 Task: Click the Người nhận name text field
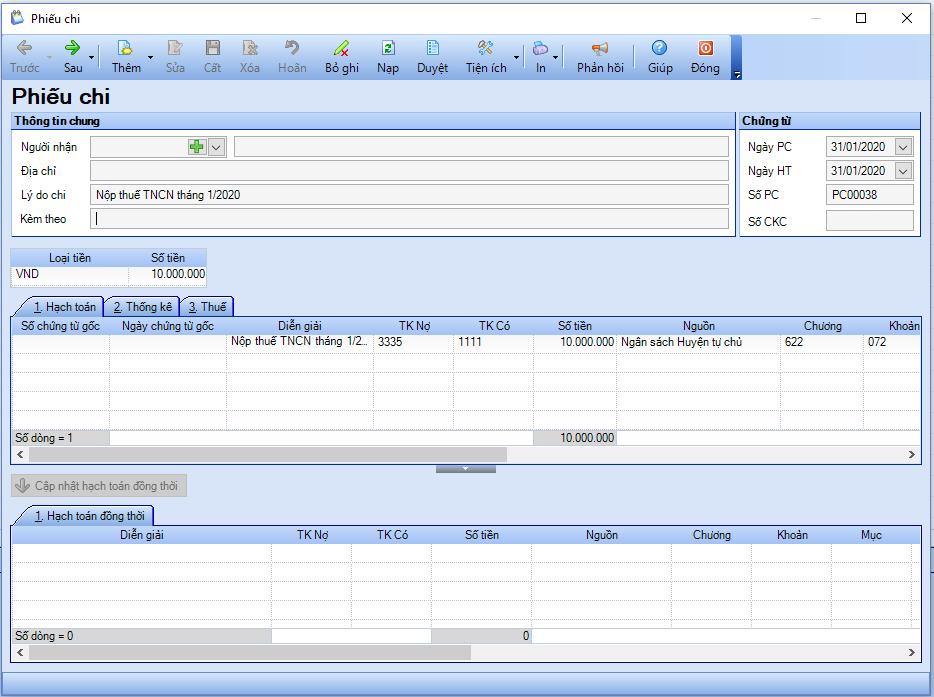pyautogui.click(x=481, y=147)
